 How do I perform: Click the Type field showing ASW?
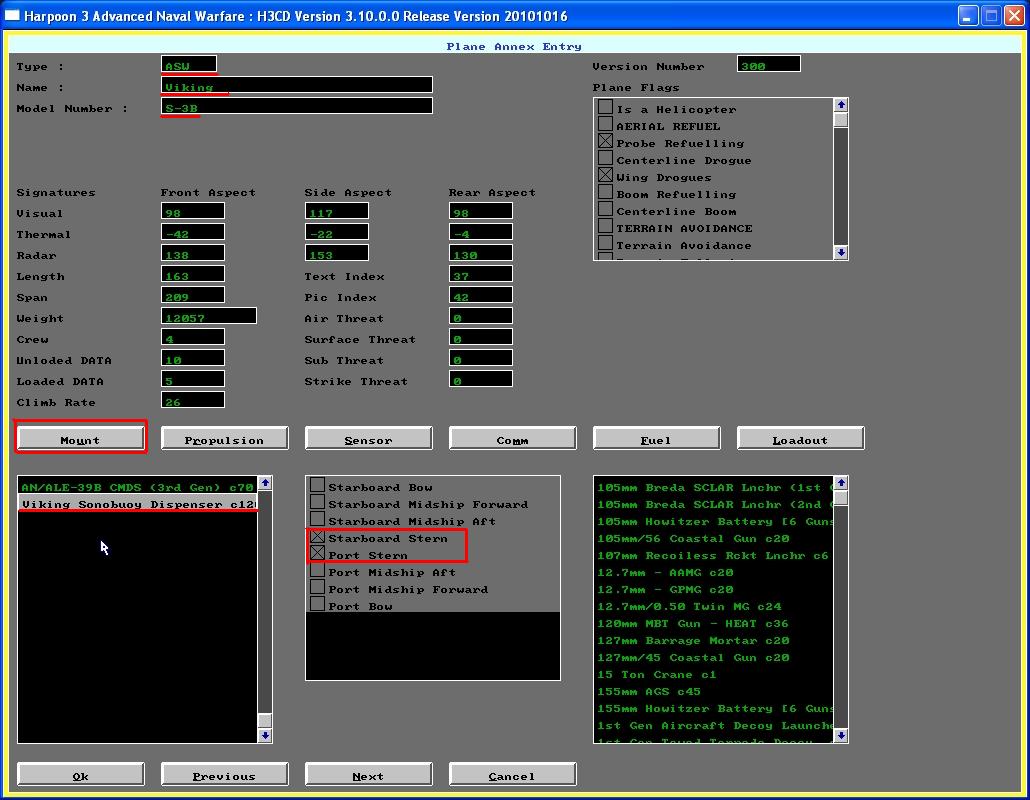point(189,64)
